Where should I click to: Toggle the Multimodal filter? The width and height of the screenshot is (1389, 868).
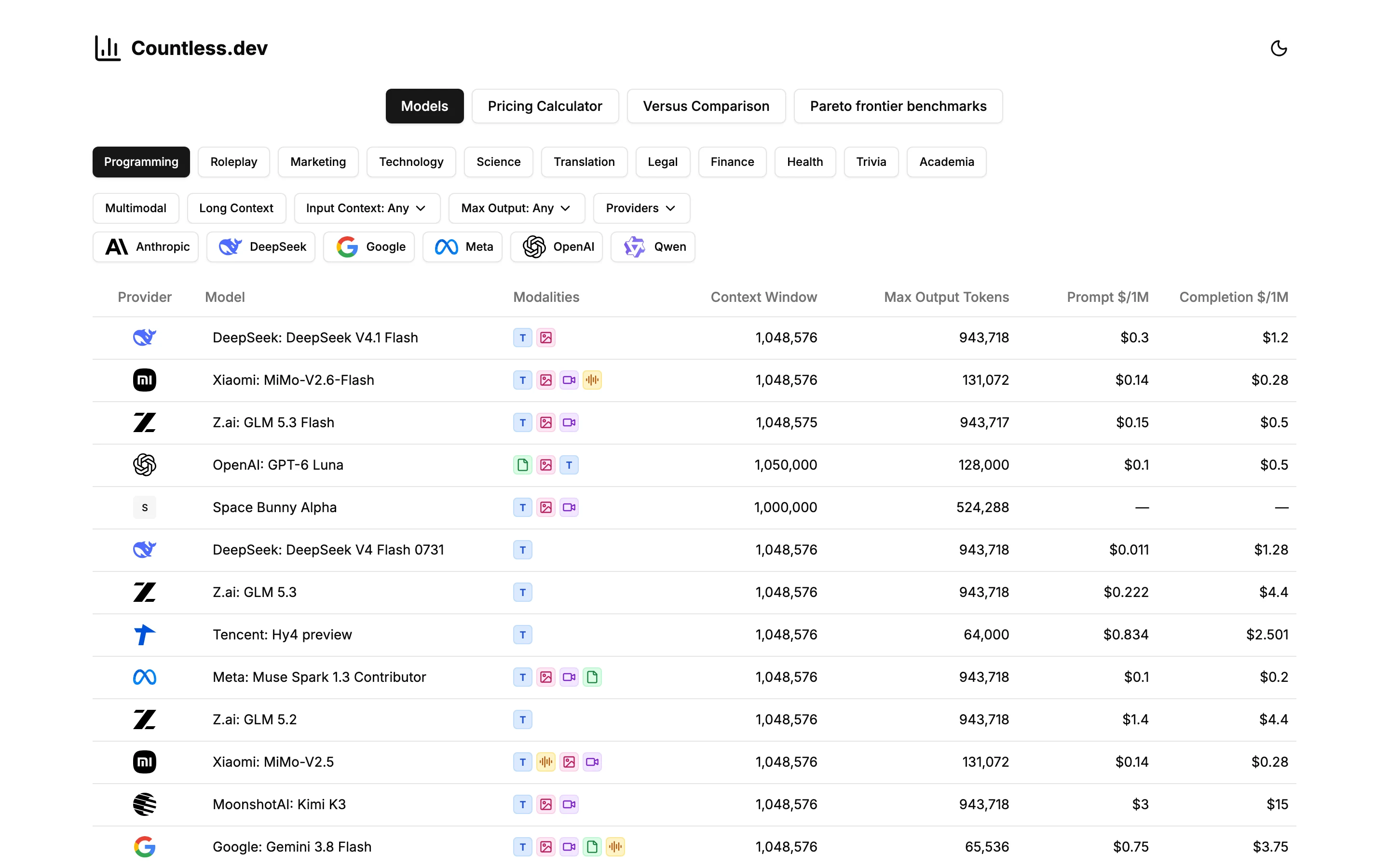[136, 208]
